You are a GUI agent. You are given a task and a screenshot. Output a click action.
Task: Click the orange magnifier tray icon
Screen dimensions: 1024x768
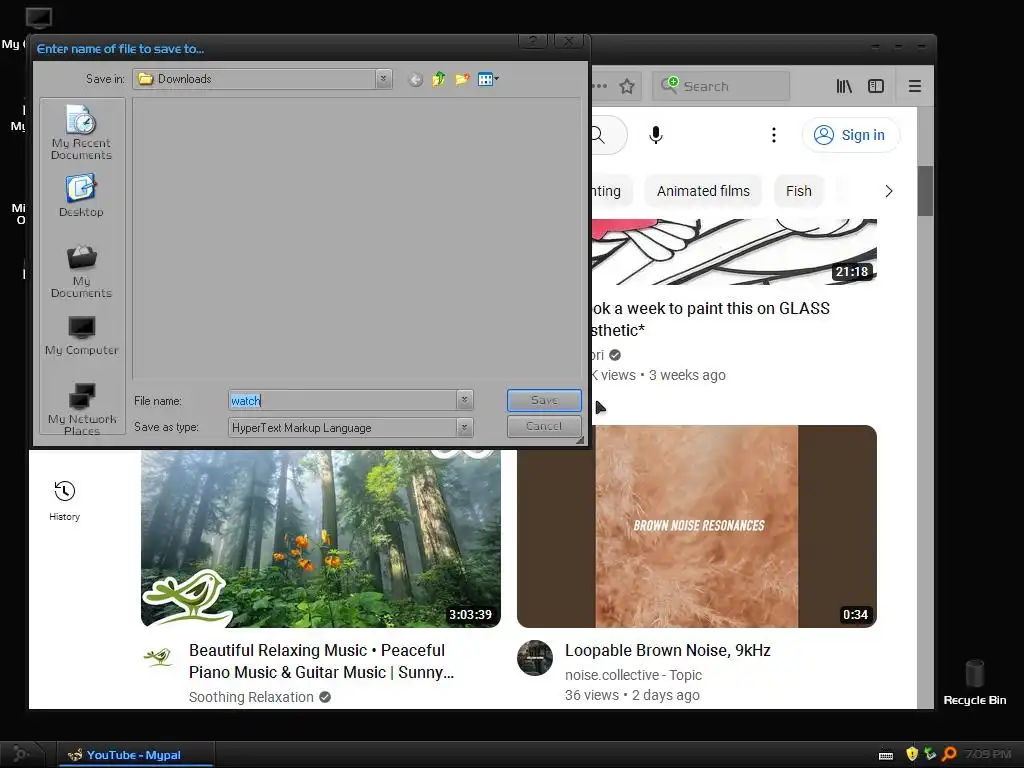950,754
